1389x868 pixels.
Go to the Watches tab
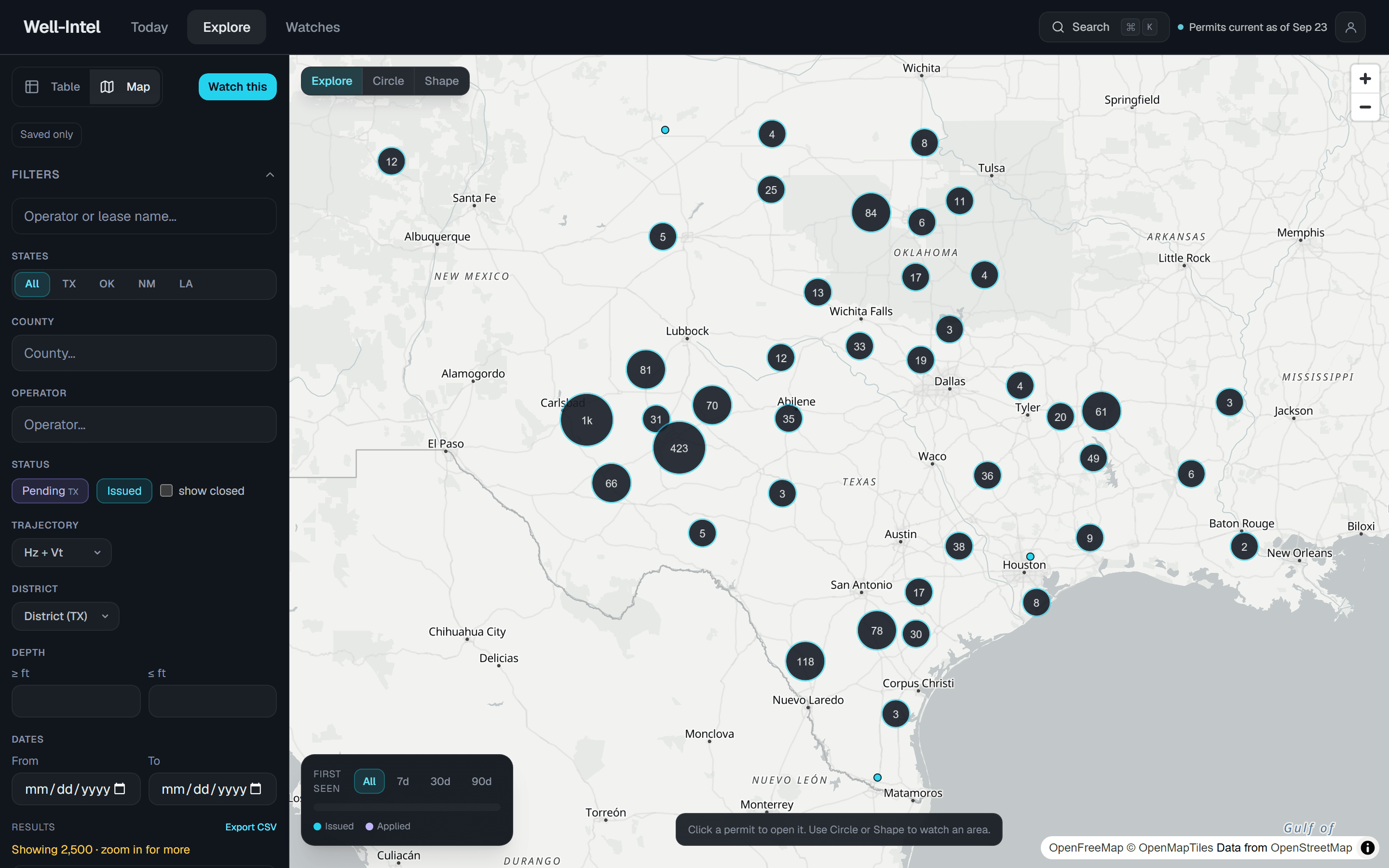tap(313, 27)
